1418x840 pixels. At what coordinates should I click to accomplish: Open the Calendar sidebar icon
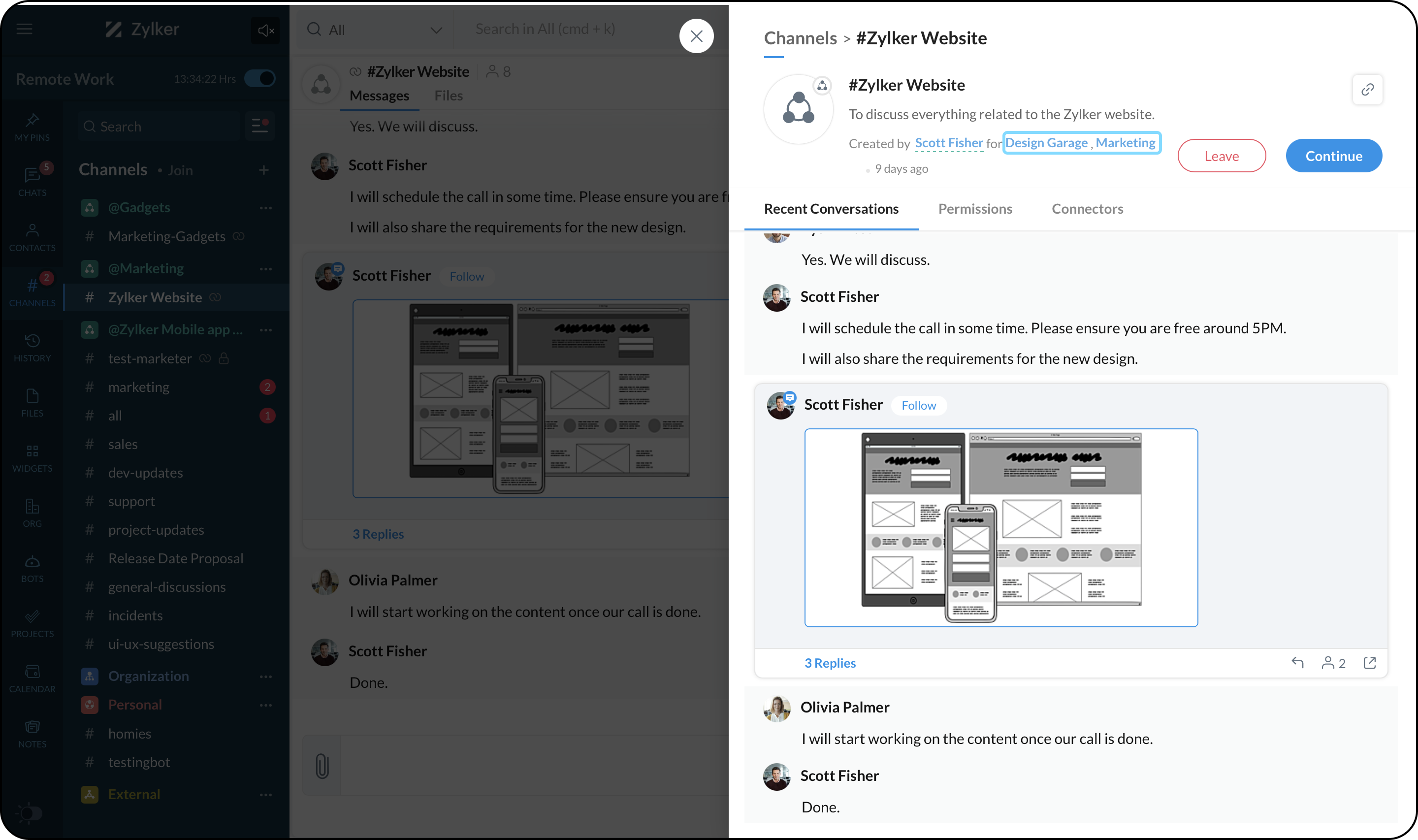[32, 678]
